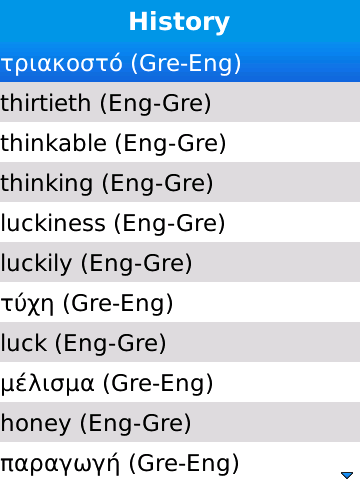Click the word luckiness

tap(53, 223)
